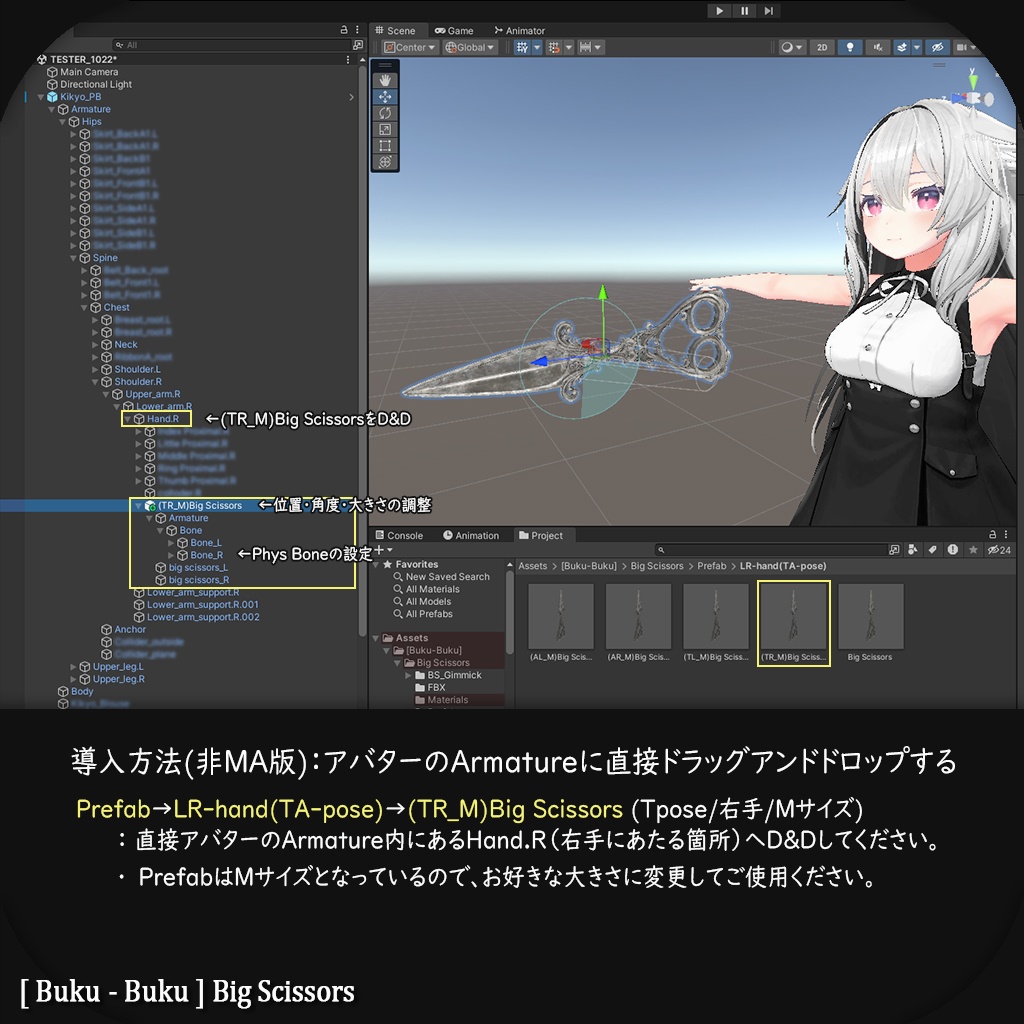Screen dimensions: 1024x1024
Task: Select the Rotate tool
Action: 387,113
